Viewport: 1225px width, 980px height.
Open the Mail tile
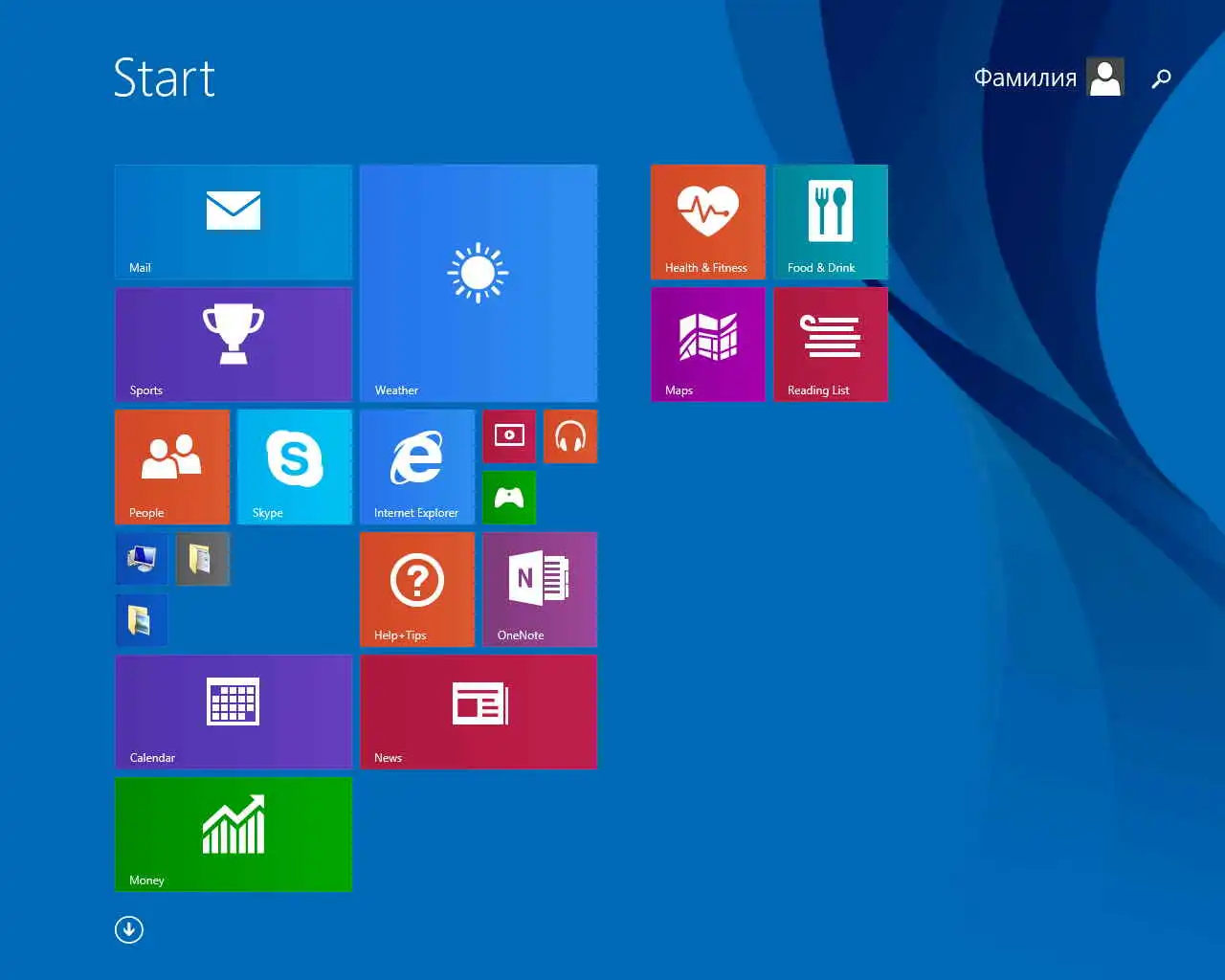pyautogui.click(x=234, y=222)
